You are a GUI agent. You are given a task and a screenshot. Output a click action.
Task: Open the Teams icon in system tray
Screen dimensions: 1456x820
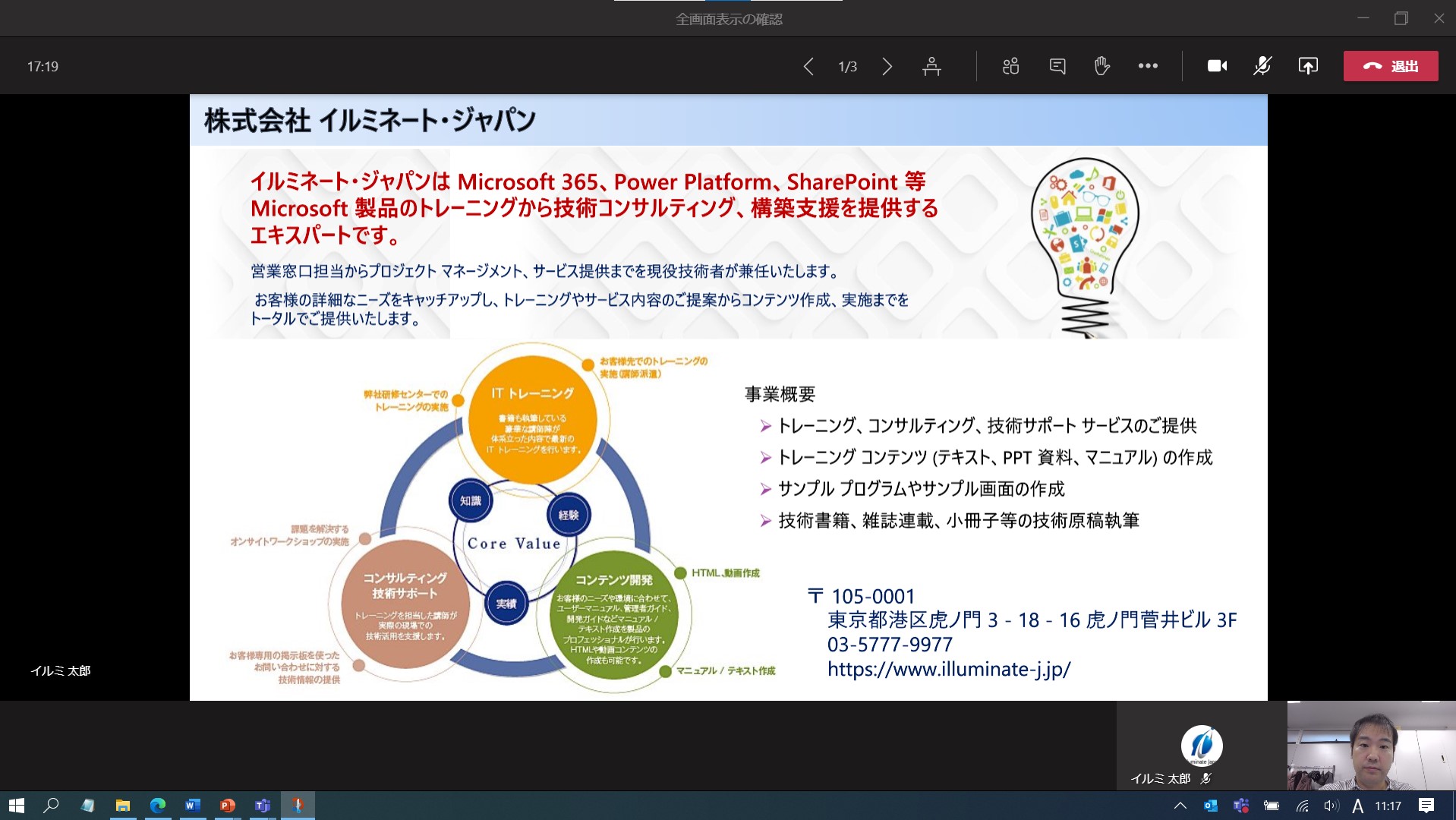click(x=1241, y=806)
